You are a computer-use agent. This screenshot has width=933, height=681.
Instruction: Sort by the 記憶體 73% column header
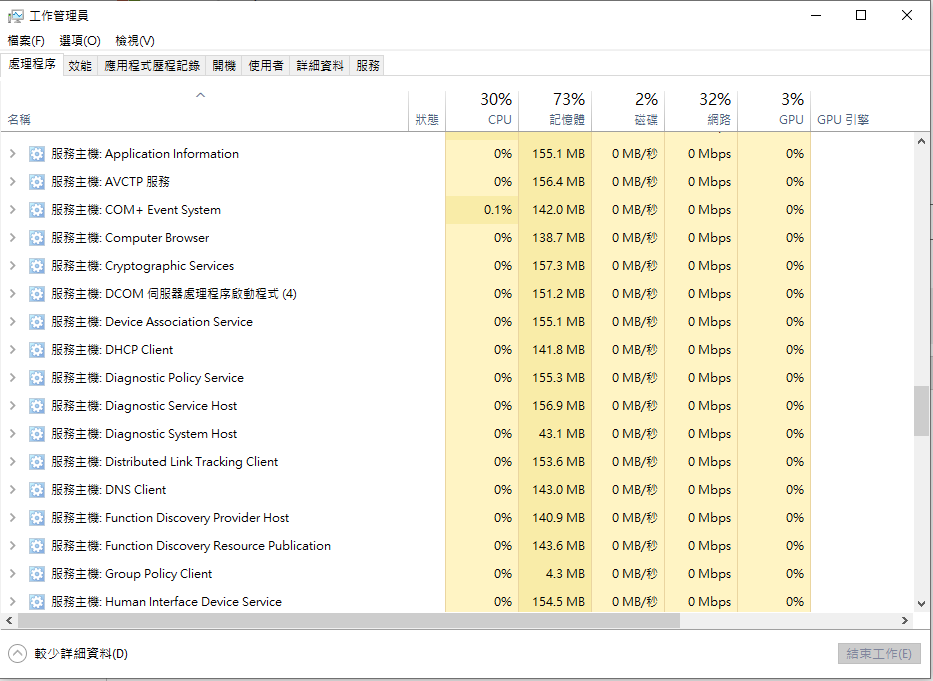point(555,111)
